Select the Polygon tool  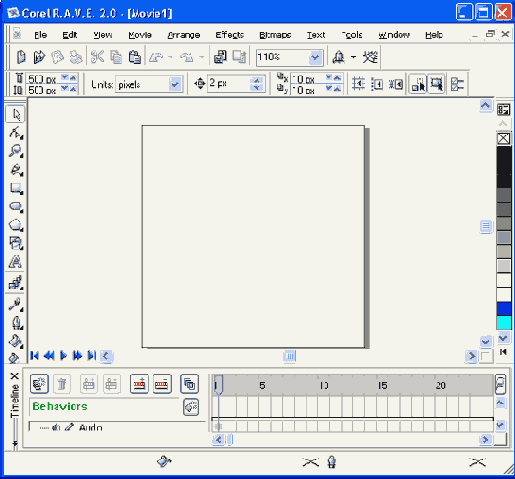(15, 225)
